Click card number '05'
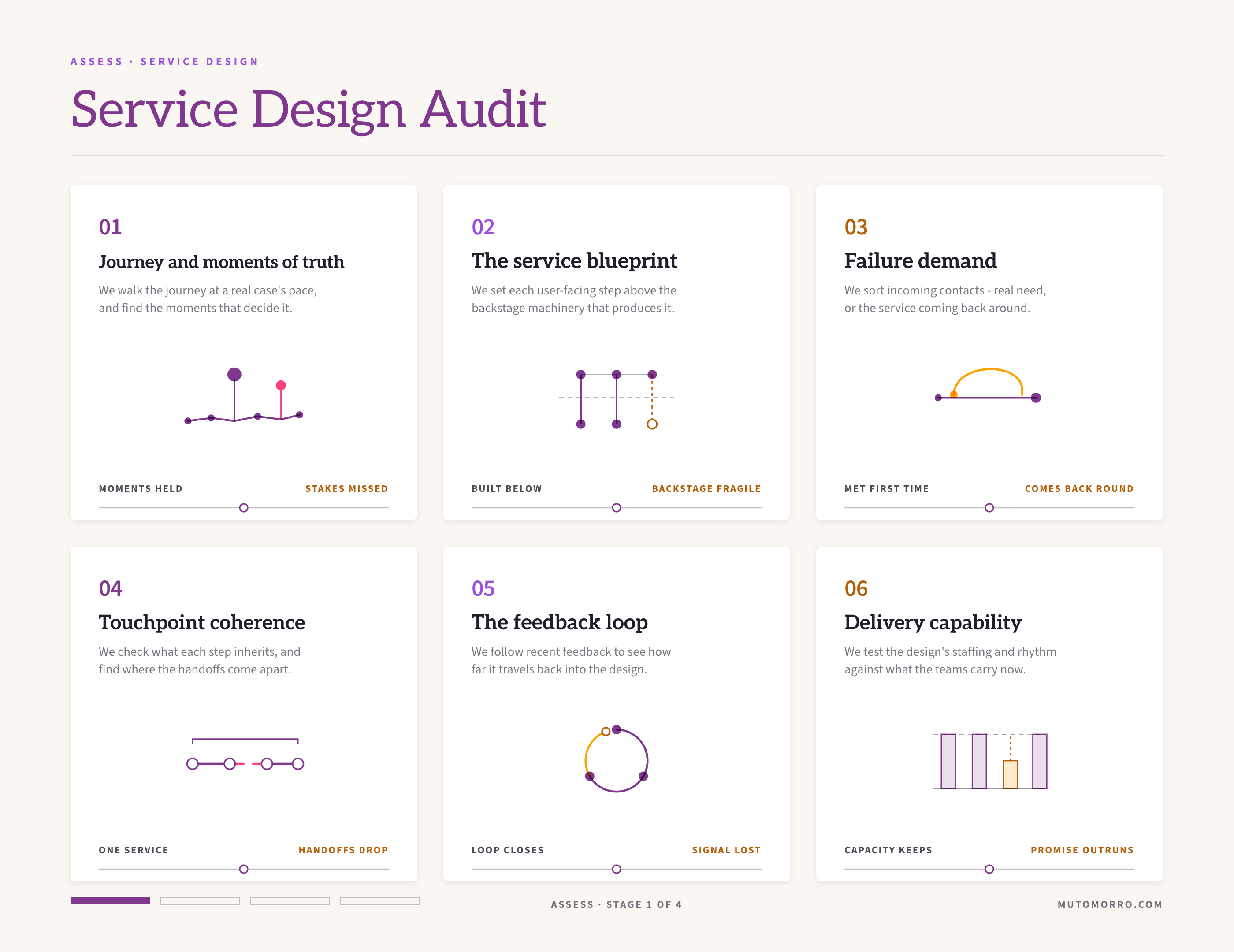This screenshot has height=952, width=1234. [x=483, y=589]
